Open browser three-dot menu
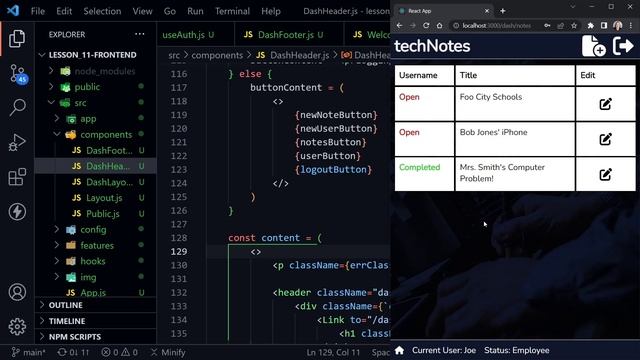Screen dimensions: 640x360 pyautogui.click(x=631, y=25)
